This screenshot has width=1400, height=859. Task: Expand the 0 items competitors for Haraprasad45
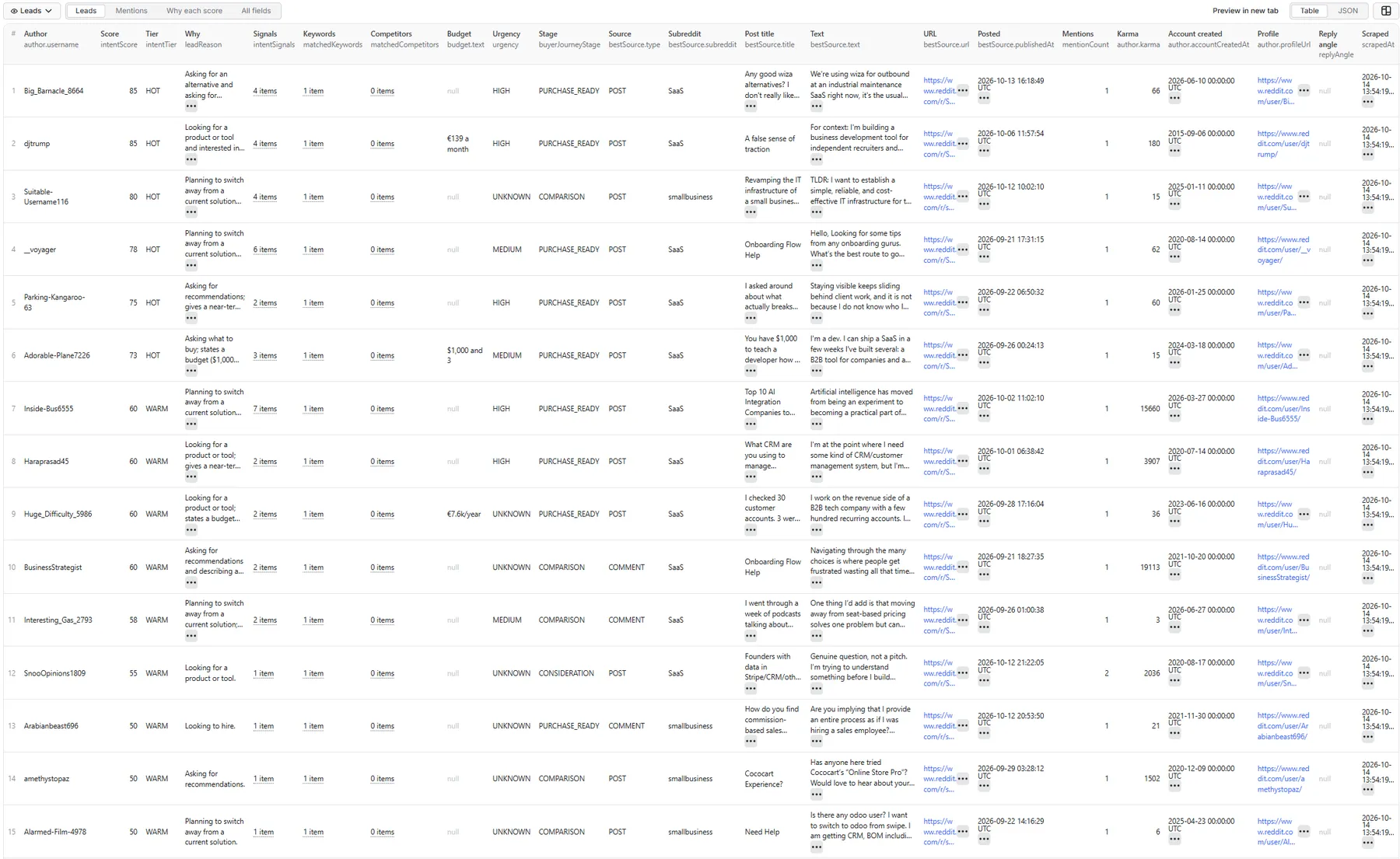click(383, 462)
